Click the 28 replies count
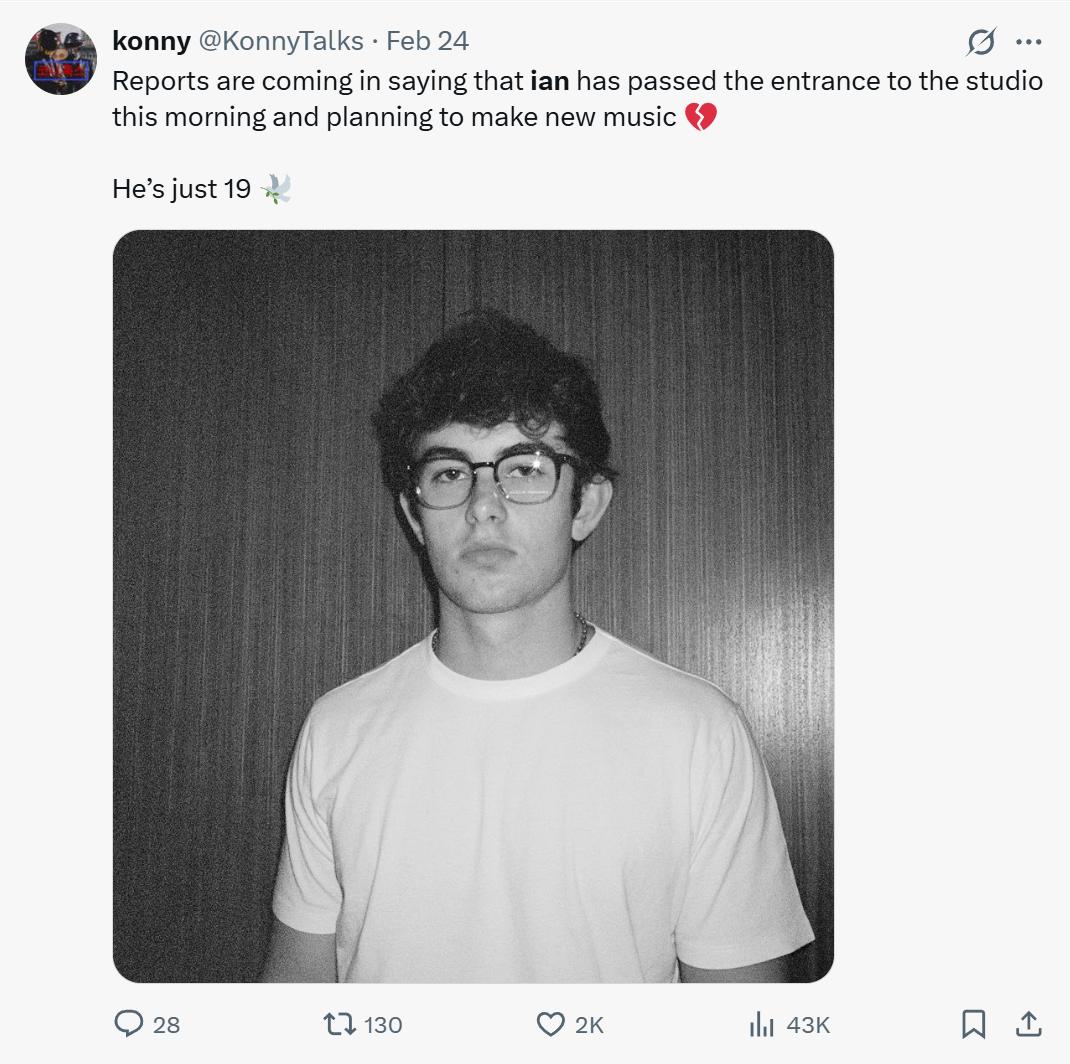1070x1064 pixels. [x=167, y=1025]
